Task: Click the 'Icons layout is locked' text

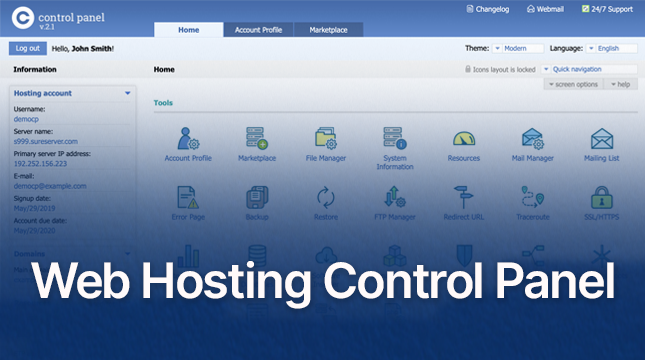Action: [x=504, y=69]
